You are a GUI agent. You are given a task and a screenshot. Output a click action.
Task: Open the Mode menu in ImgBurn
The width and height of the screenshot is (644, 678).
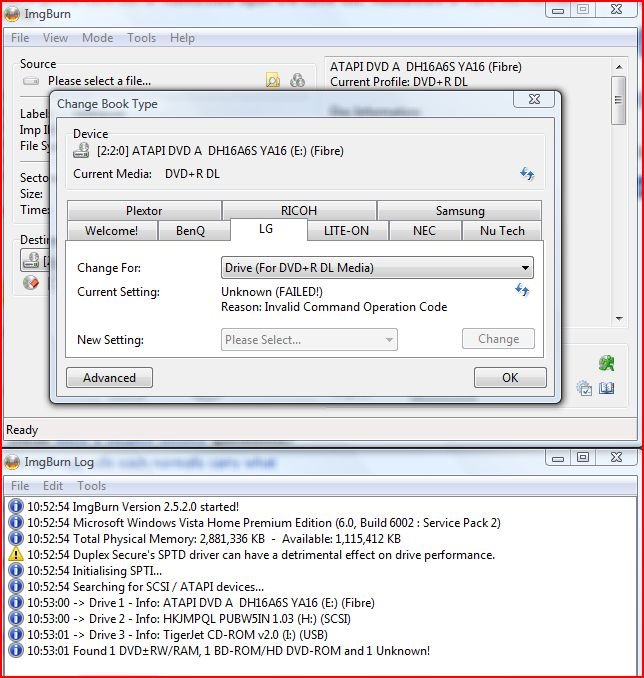[x=98, y=38]
